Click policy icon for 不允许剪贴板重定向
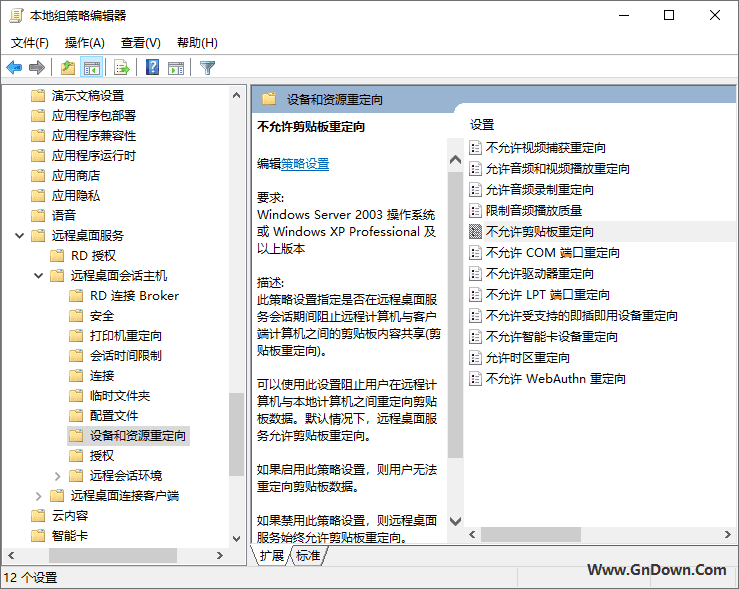The width and height of the screenshot is (739, 589). pyautogui.click(x=476, y=231)
